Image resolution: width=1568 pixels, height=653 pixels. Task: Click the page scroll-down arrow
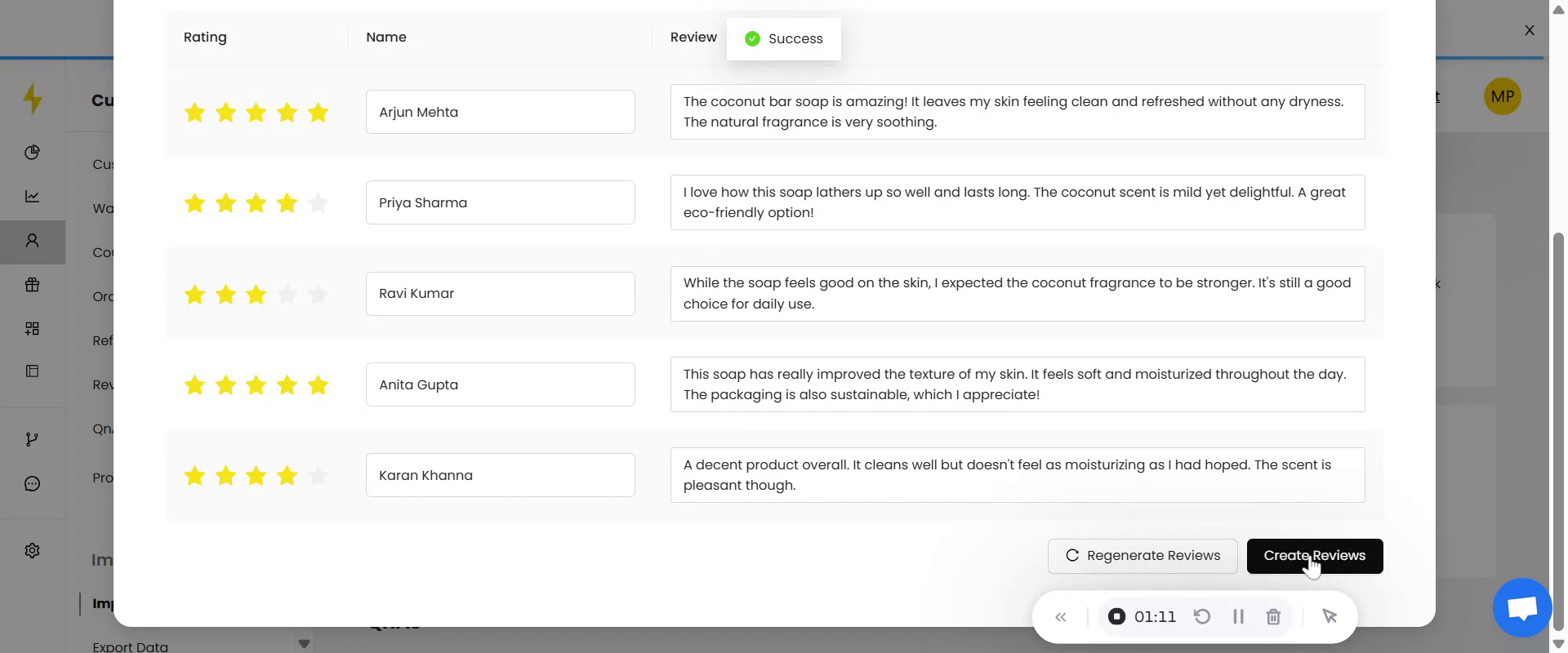(1558, 644)
